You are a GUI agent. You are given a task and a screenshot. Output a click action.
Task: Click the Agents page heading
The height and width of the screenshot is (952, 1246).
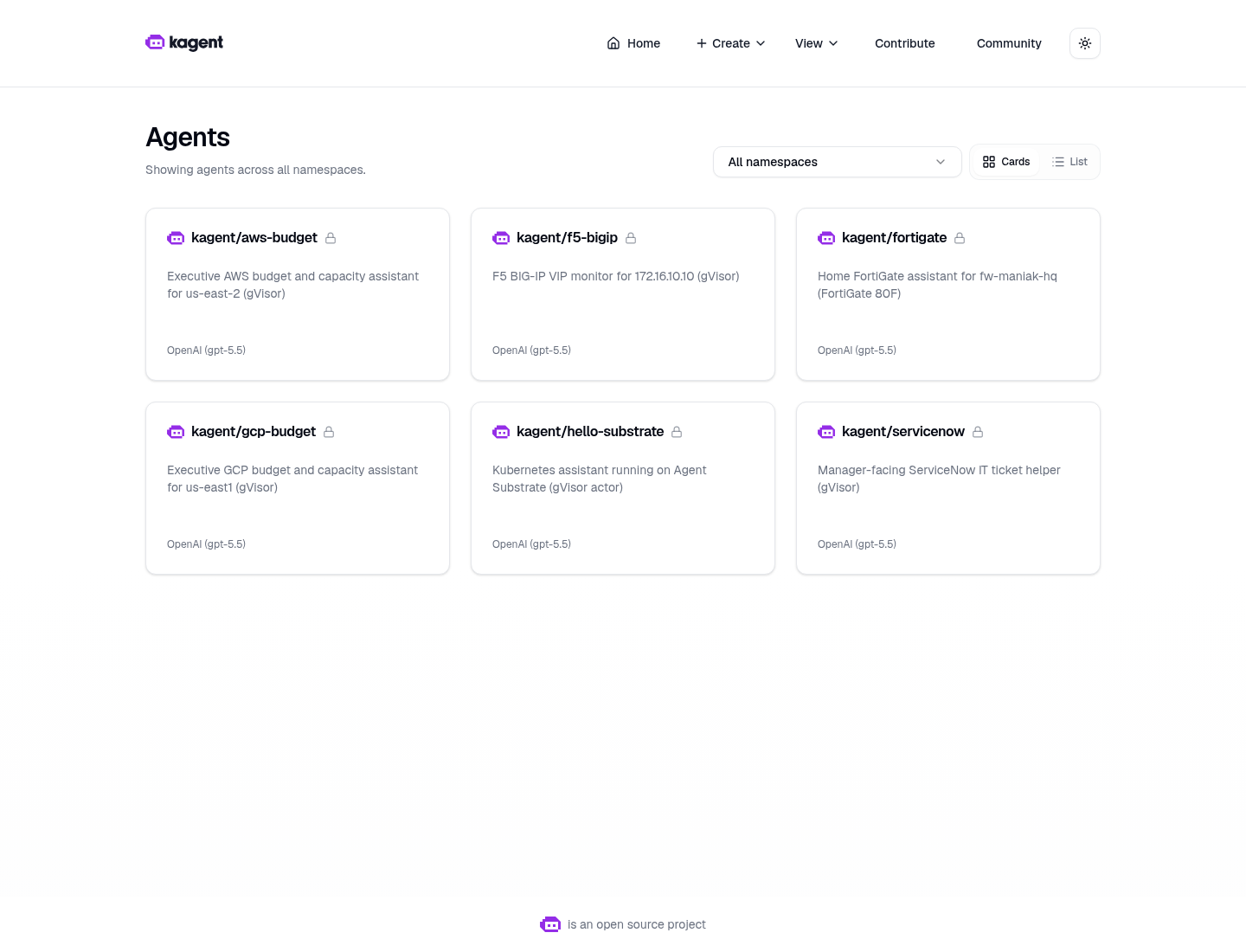tap(188, 138)
